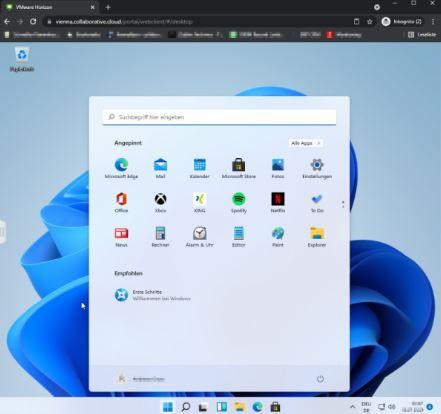Open Microsoft Edge from pinned apps
441x414 pixels.
121,168
